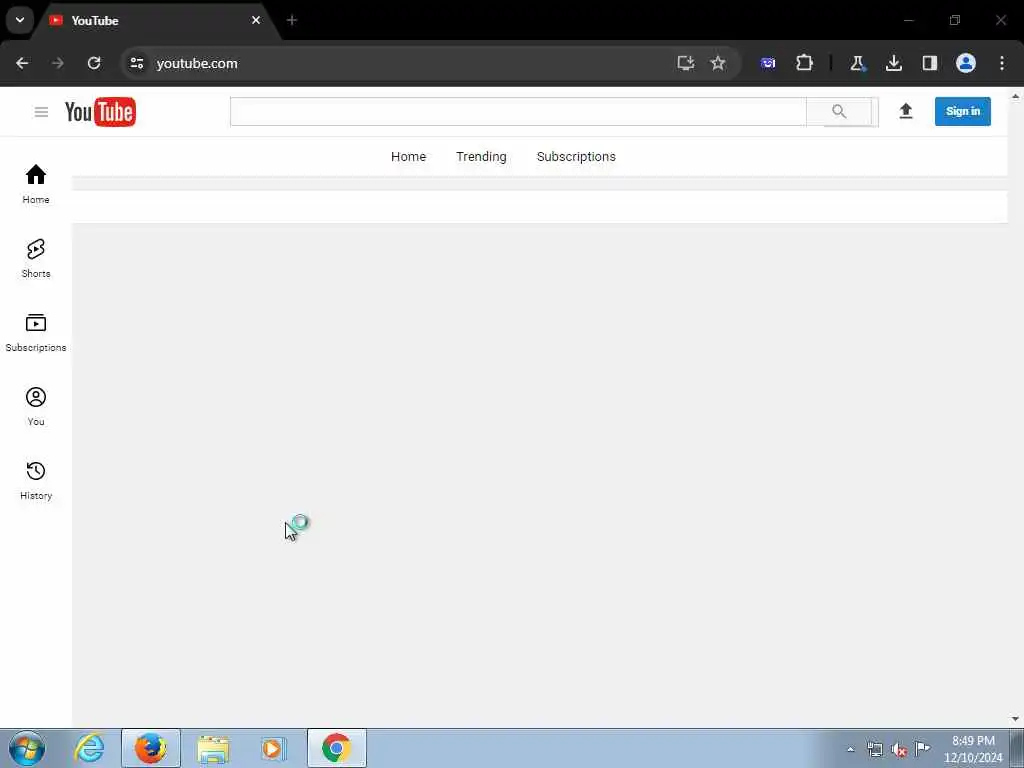The height and width of the screenshot is (768, 1024).
Task: Go back with browser back arrow
Action: pyautogui.click(x=22, y=63)
